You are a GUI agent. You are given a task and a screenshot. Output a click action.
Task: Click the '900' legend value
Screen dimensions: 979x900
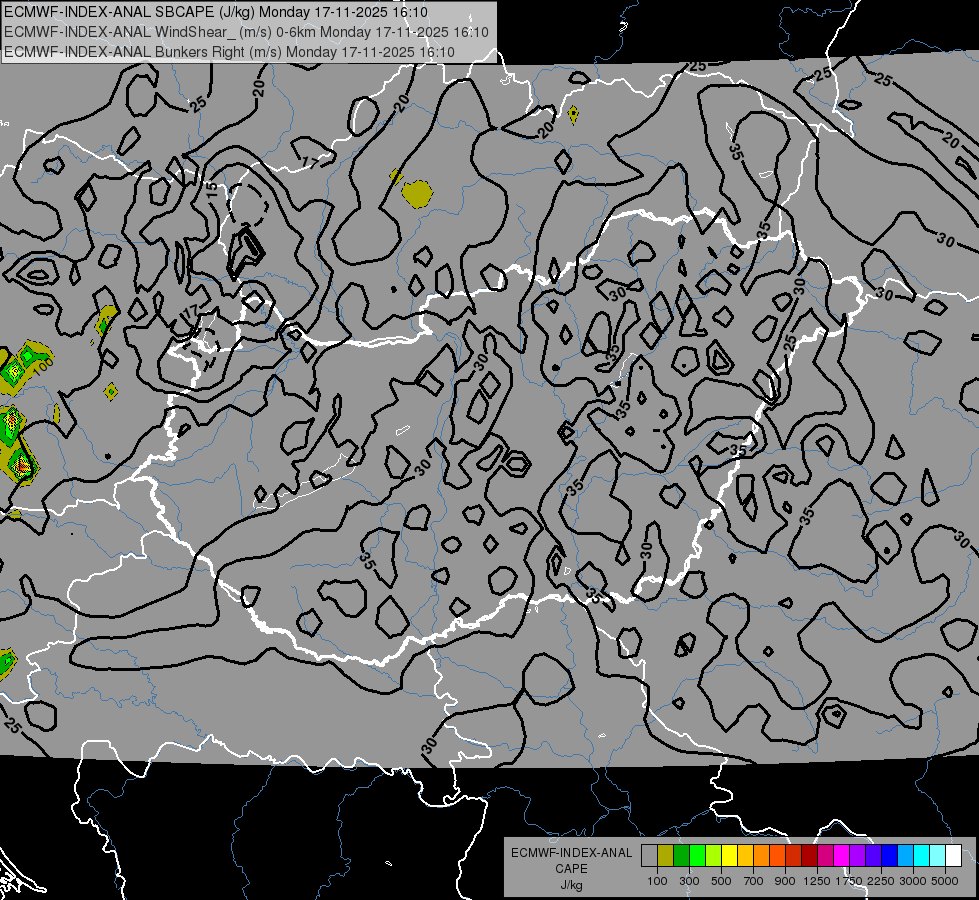pyautogui.click(x=785, y=881)
